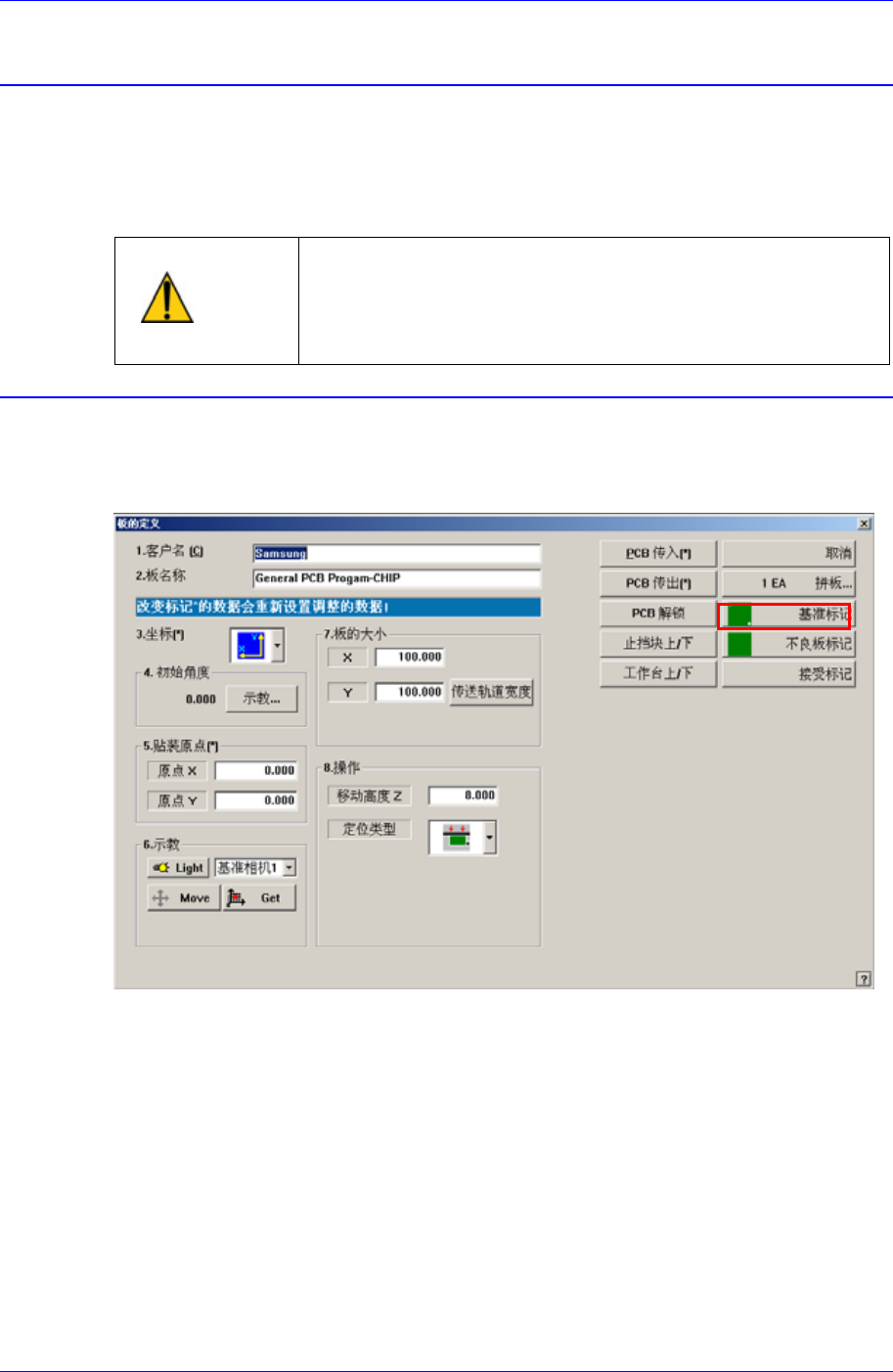Open the 定位类型 positioning type dropdown
Screen dimensions: 893x1372
coord(490,838)
